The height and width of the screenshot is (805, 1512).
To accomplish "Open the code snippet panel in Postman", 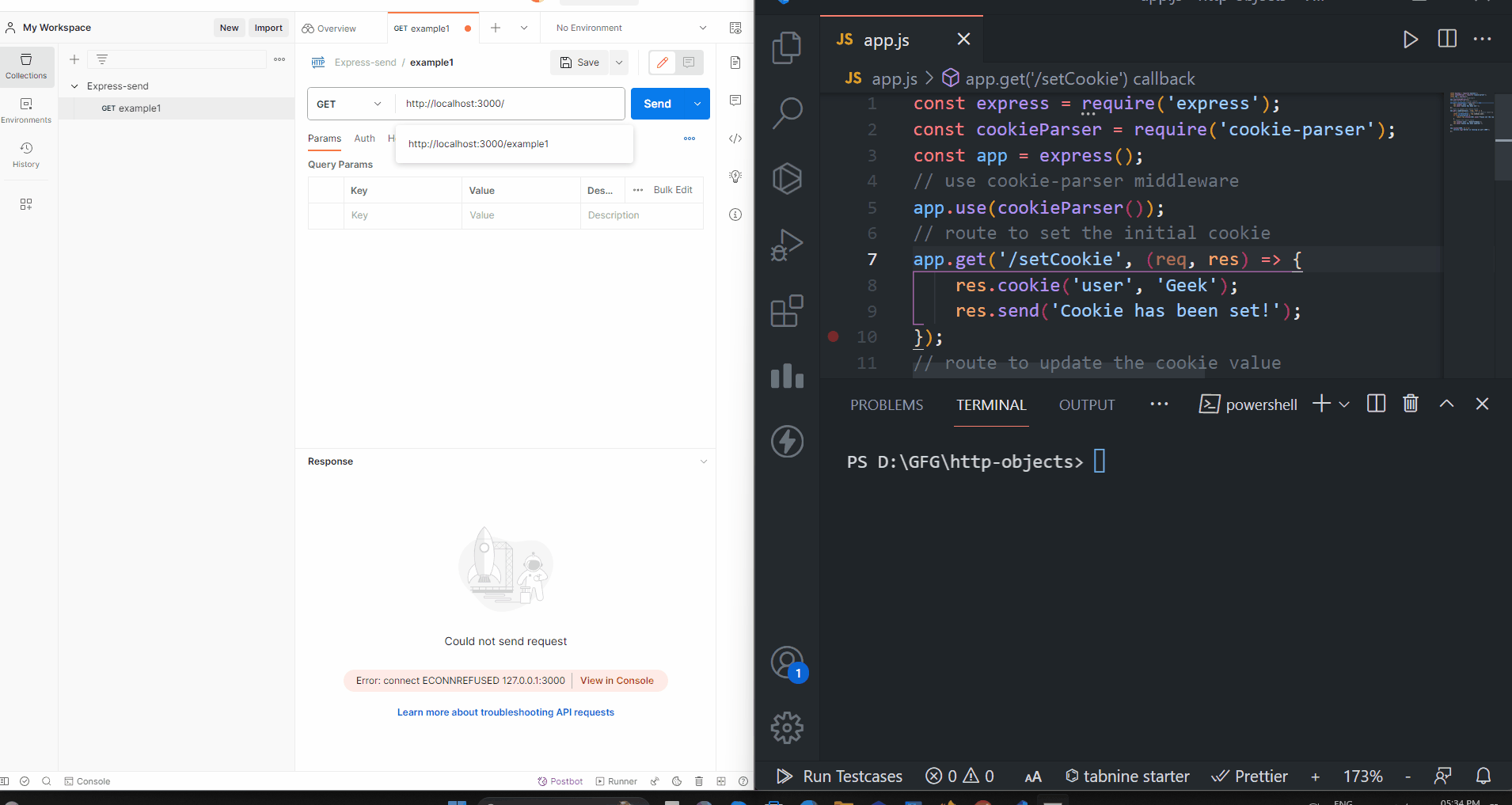I will click(x=735, y=139).
